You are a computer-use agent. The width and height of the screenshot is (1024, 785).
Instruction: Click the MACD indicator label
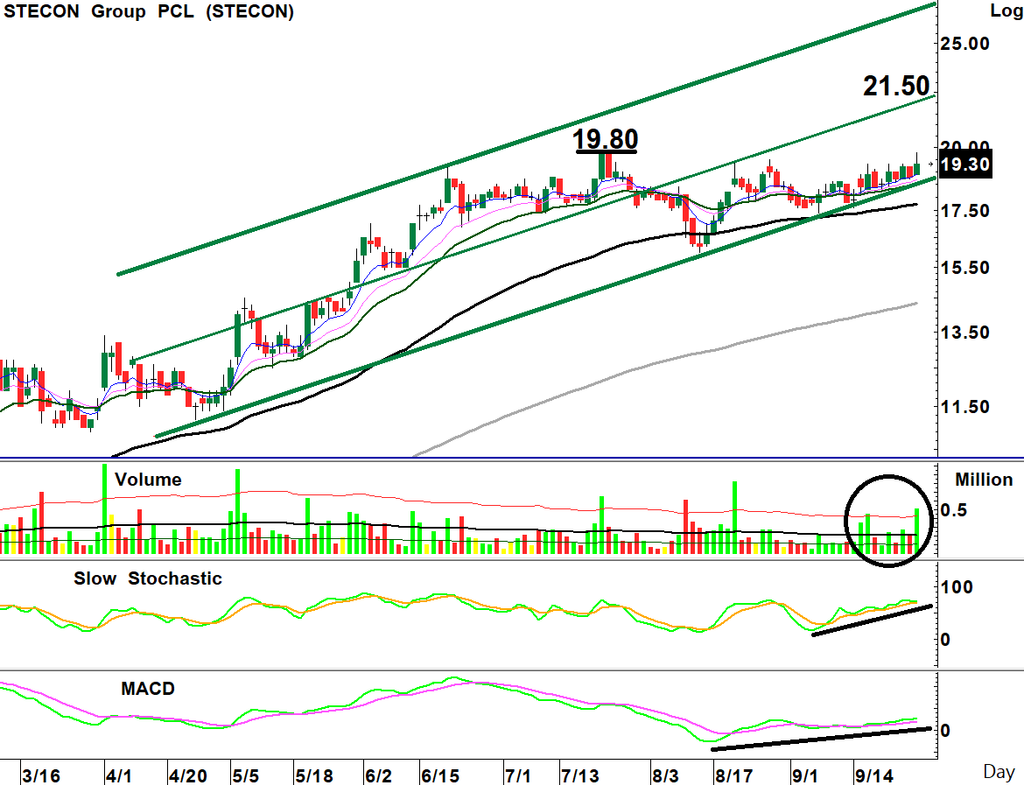pos(148,688)
